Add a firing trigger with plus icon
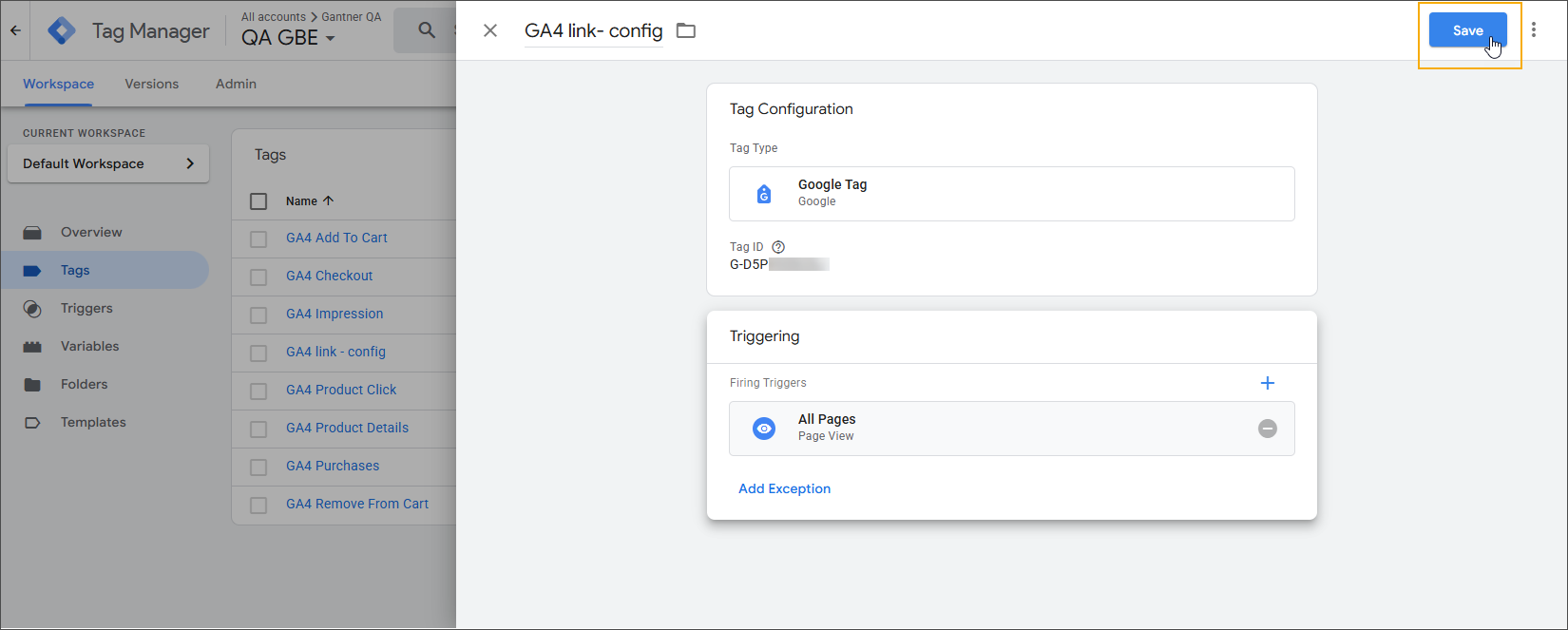Image resolution: width=1568 pixels, height=630 pixels. [1268, 383]
